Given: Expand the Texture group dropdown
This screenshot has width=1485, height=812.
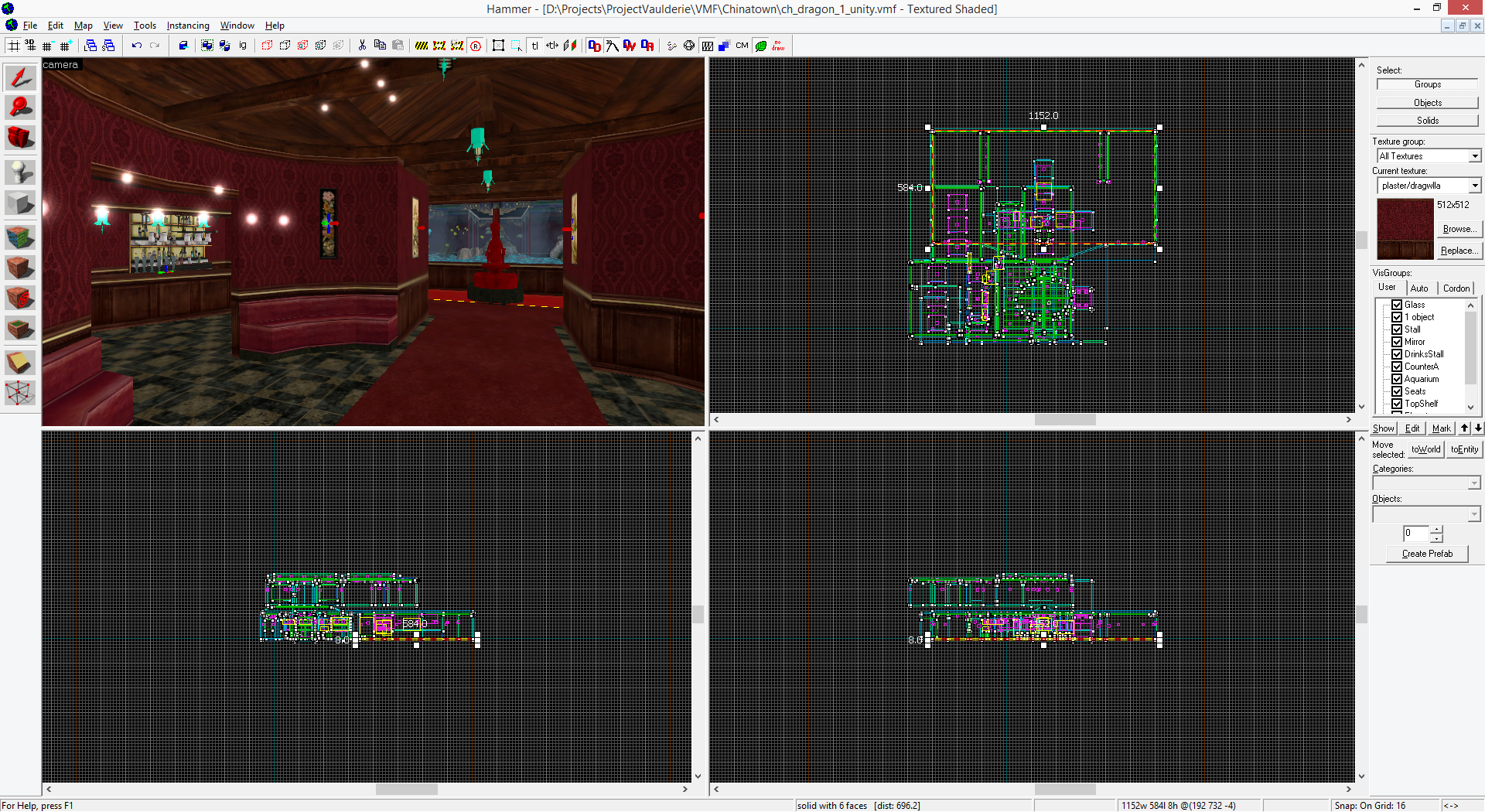Looking at the screenshot, I should (x=1474, y=156).
